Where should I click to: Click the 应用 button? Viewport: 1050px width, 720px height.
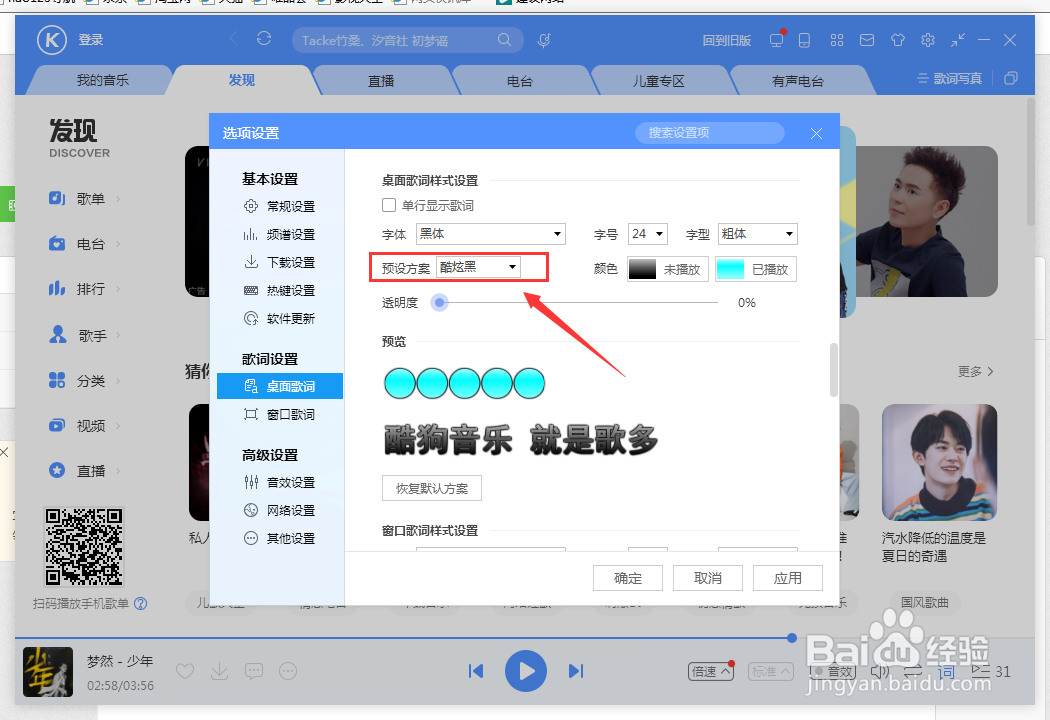(x=788, y=578)
